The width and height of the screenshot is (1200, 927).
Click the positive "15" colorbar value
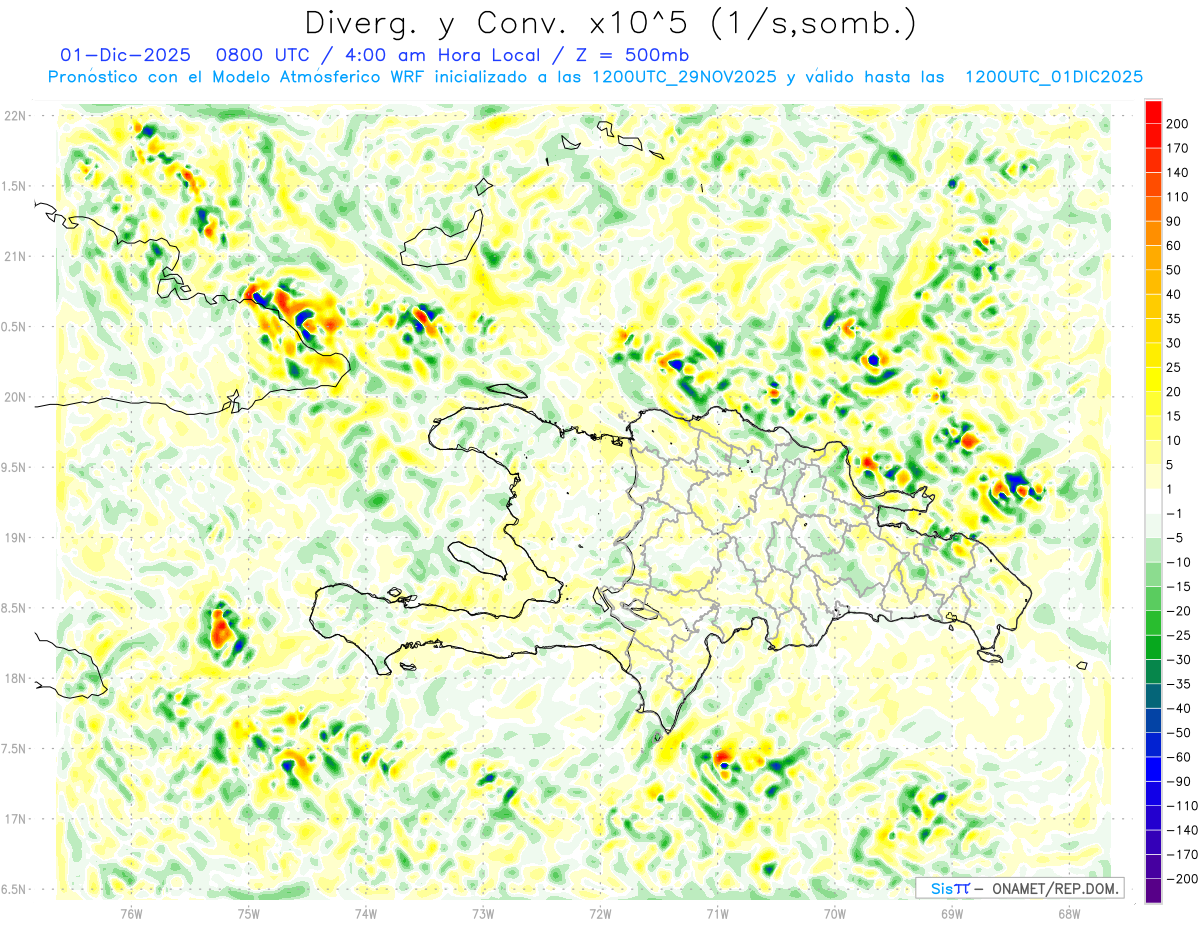(x=1174, y=416)
